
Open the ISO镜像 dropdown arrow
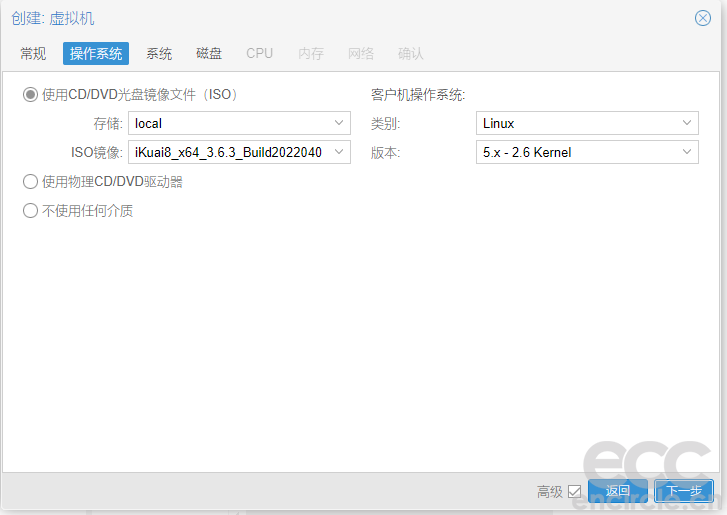coord(339,152)
